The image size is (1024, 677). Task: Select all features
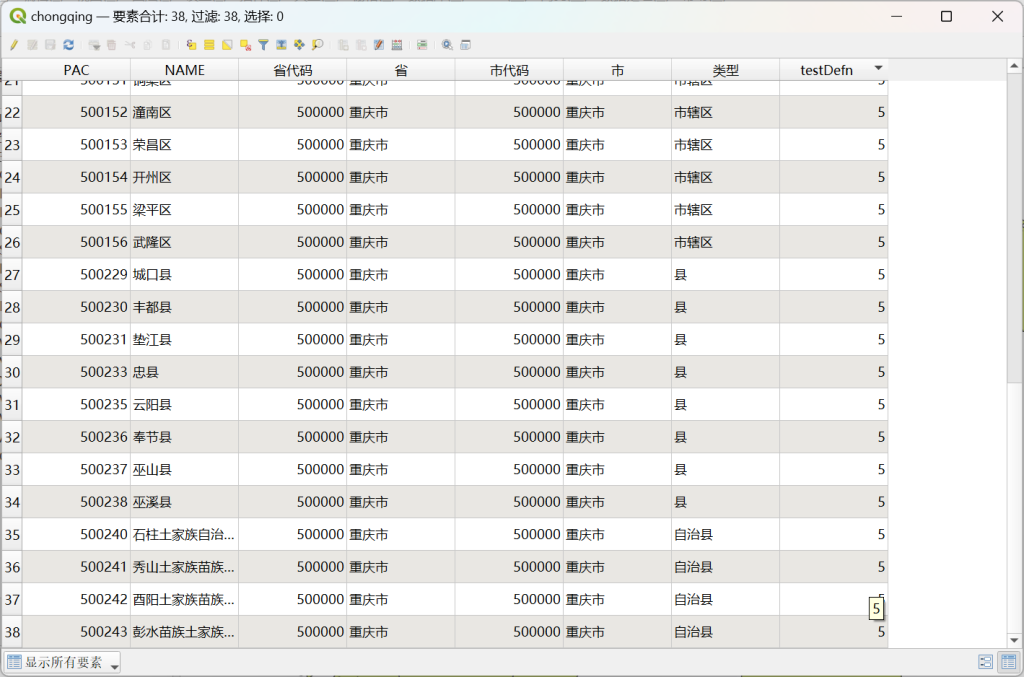tap(209, 45)
